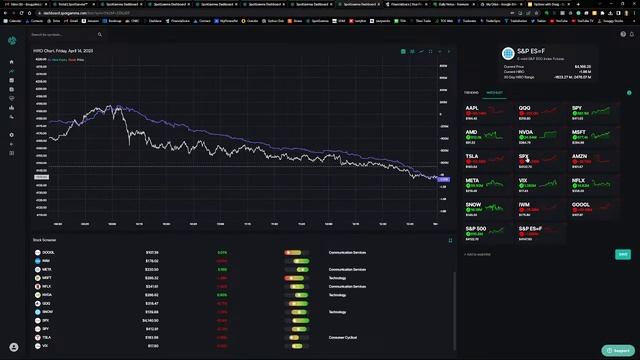Select the TSLA watchlist card

487,161
